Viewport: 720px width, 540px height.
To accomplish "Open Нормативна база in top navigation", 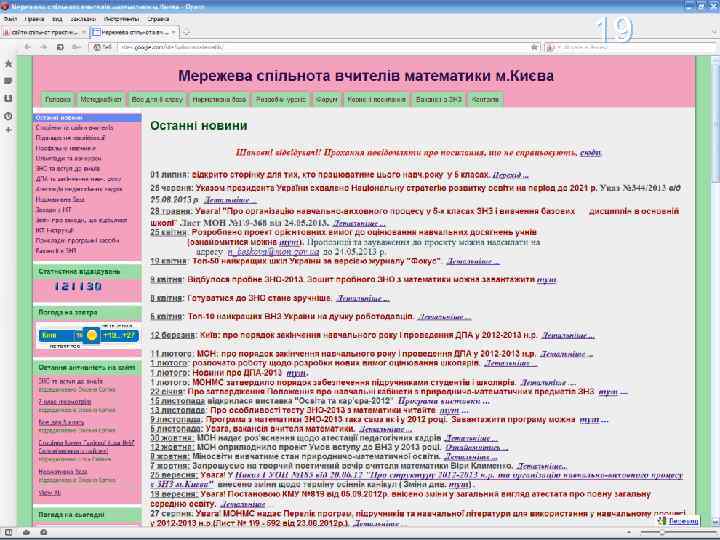I will 219,99.
